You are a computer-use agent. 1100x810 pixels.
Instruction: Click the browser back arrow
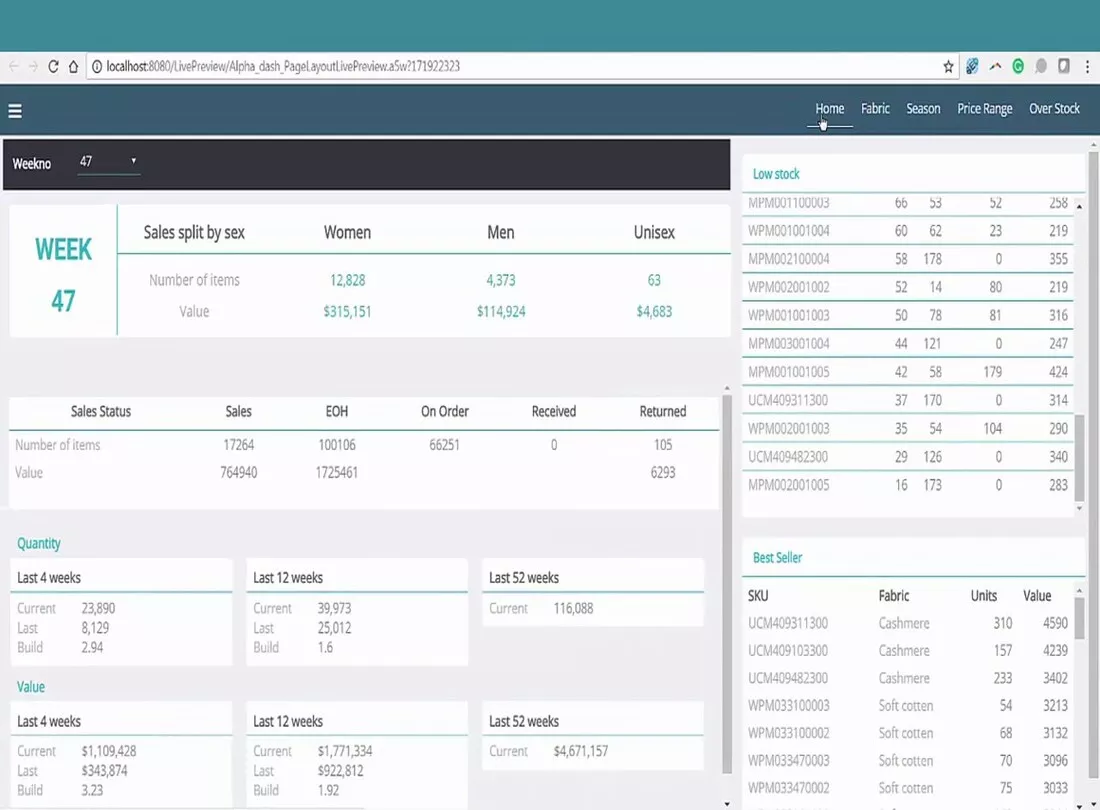click(14, 67)
